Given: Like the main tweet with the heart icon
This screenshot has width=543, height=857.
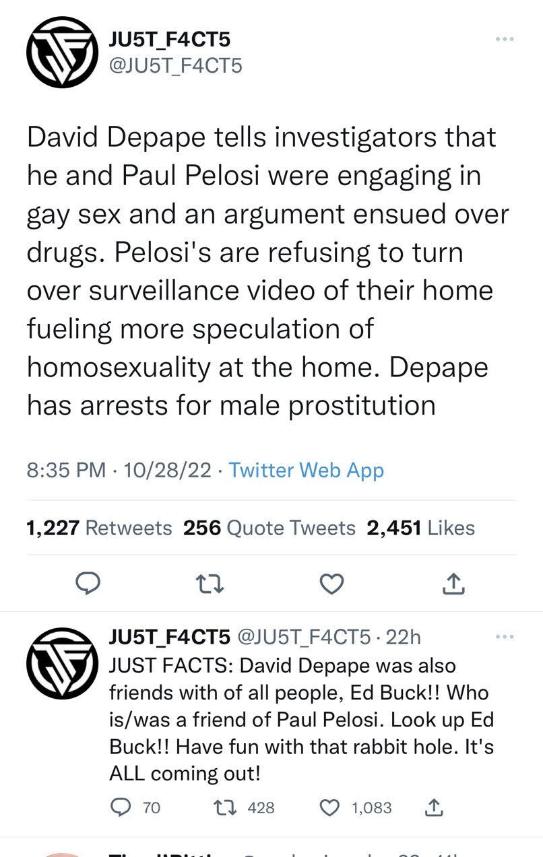Looking at the screenshot, I should 331,584.
